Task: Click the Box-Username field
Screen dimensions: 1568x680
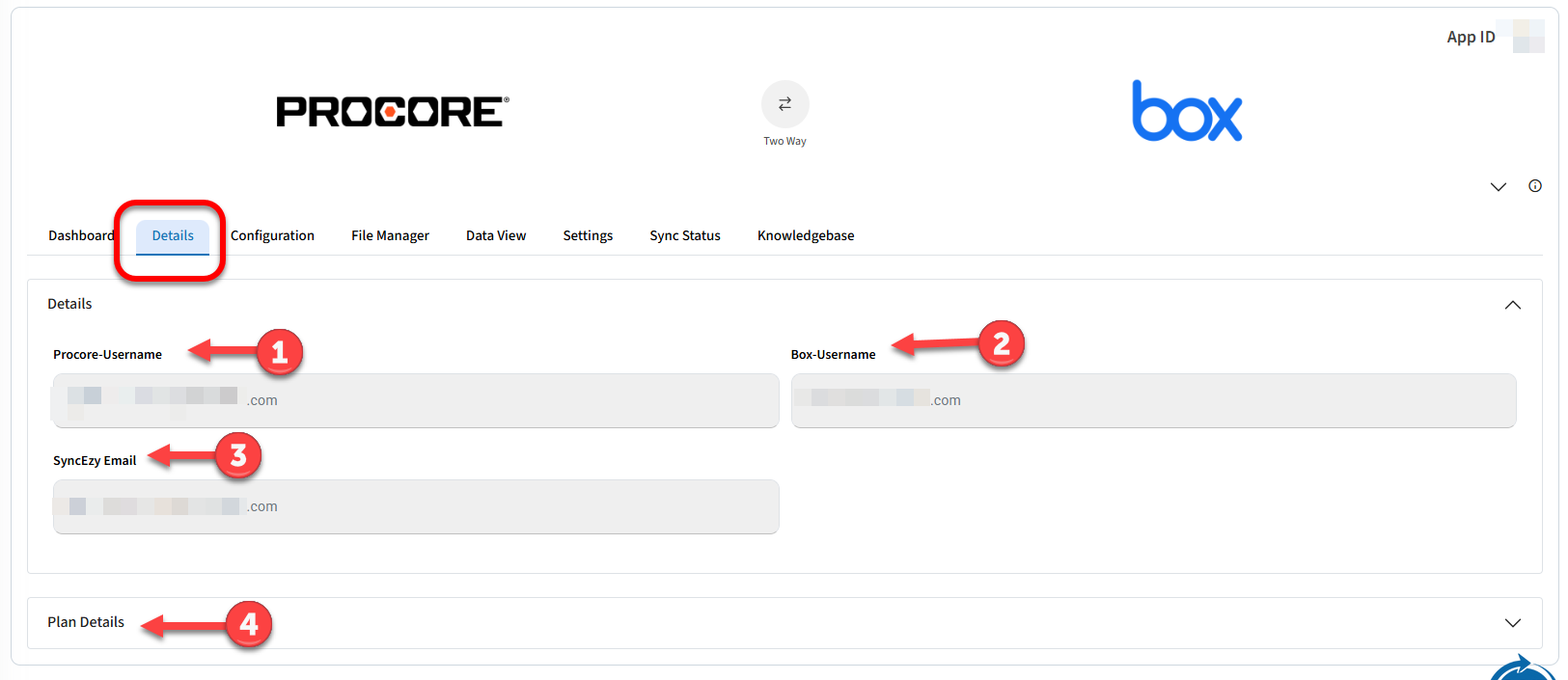Action: point(1153,400)
